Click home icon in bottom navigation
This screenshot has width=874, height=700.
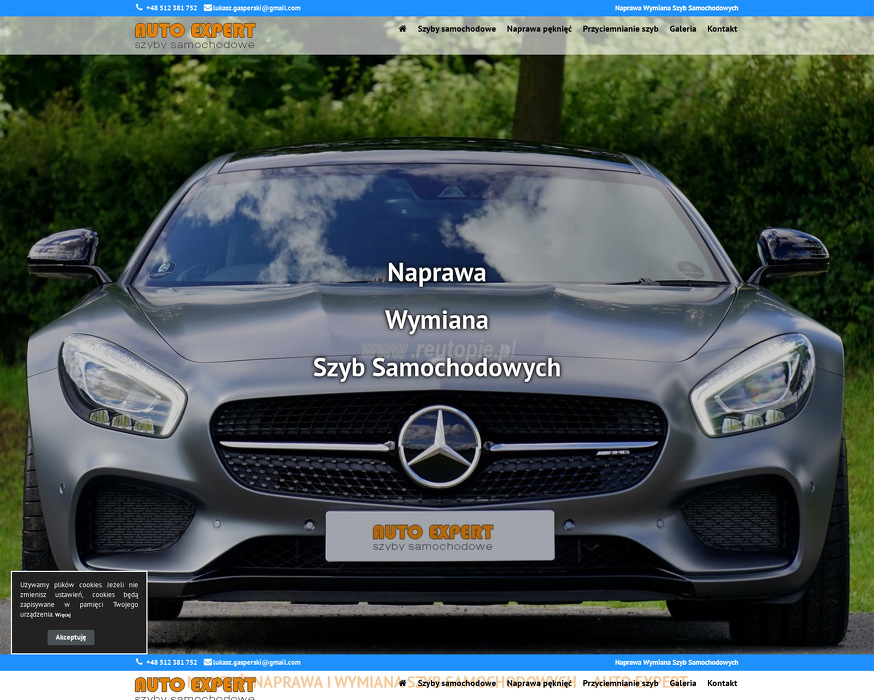[402, 683]
